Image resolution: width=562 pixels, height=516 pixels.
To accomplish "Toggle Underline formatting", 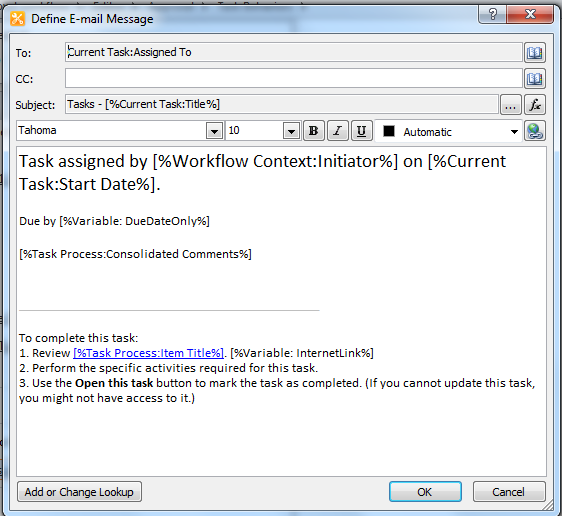I will tap(362, 131).
